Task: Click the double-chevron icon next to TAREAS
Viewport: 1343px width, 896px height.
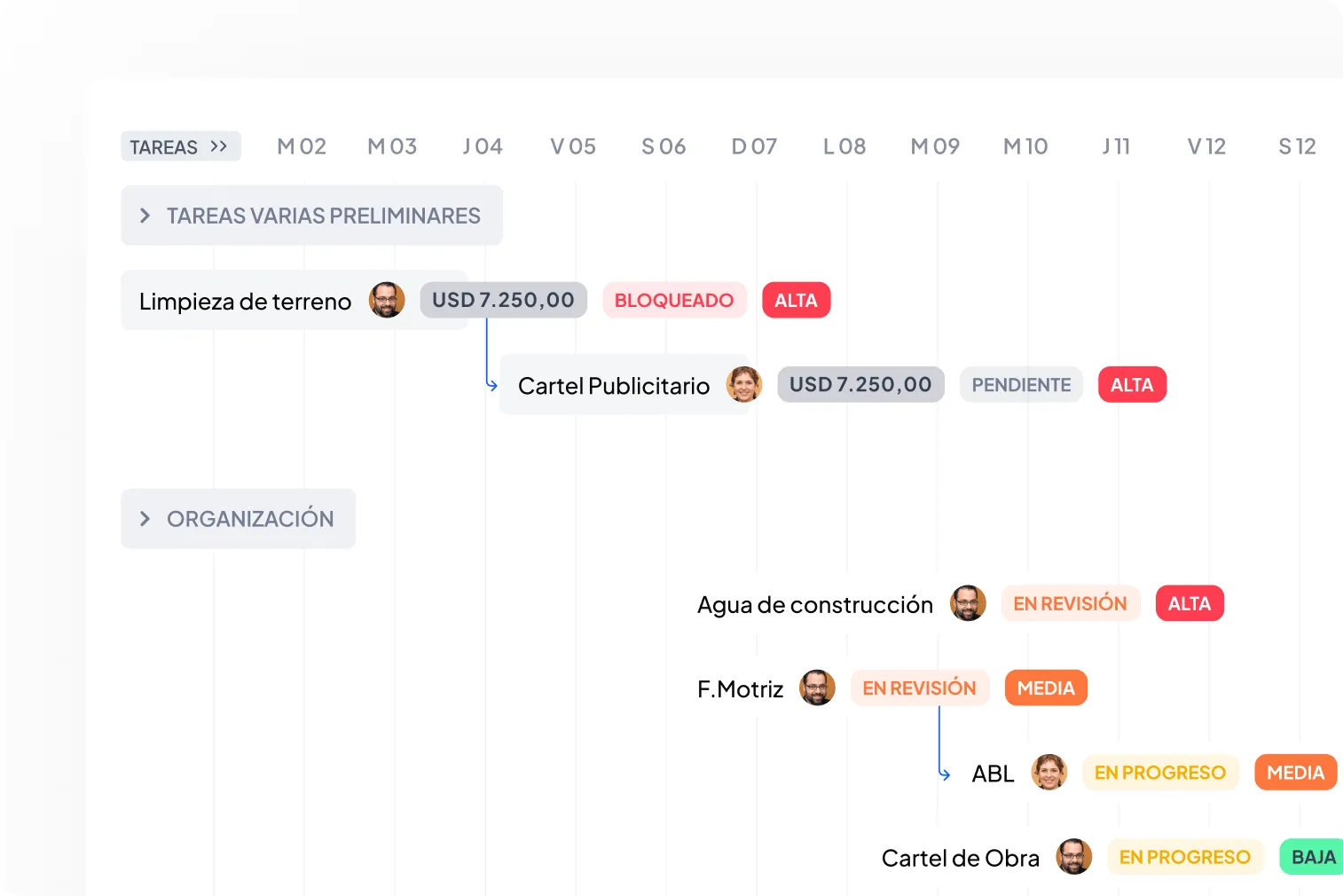Action: [218, 145]
